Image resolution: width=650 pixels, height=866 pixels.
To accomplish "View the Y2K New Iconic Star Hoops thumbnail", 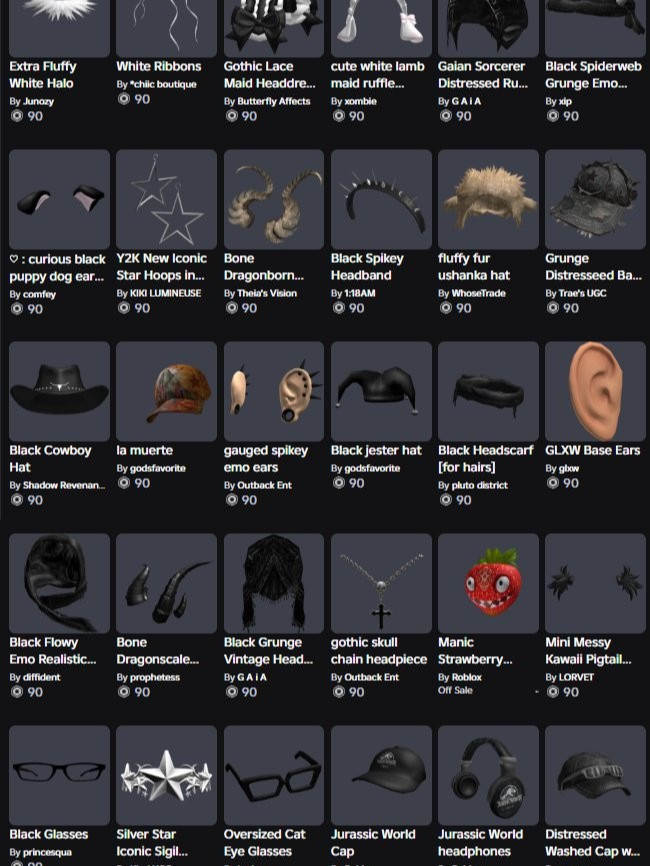I will (x=166, y=199).
